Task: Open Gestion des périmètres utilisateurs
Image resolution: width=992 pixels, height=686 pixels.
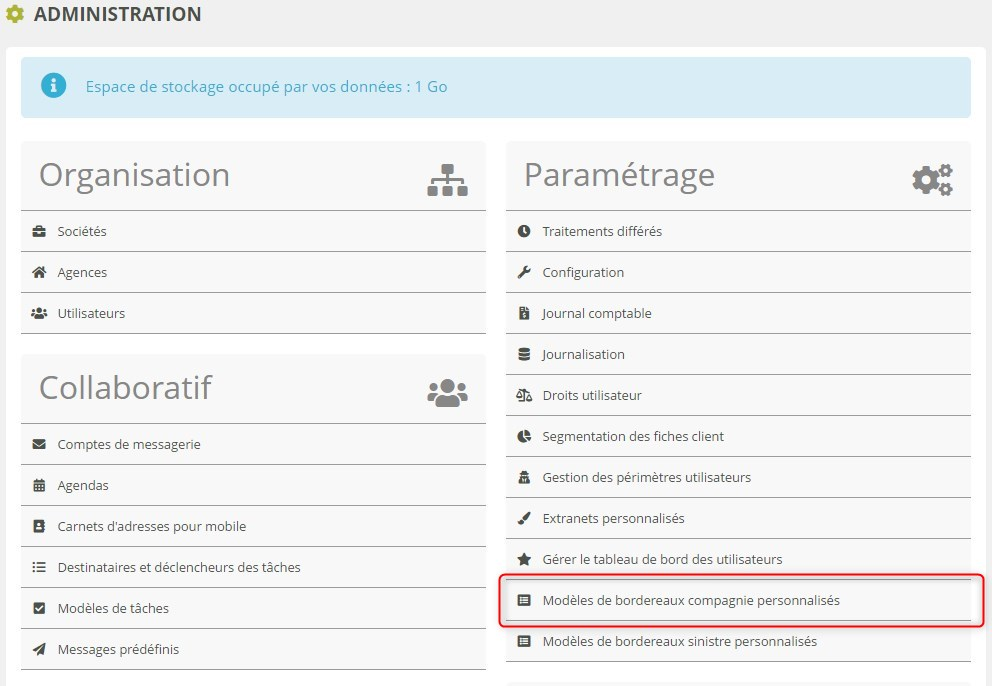Action: [646, 477]
